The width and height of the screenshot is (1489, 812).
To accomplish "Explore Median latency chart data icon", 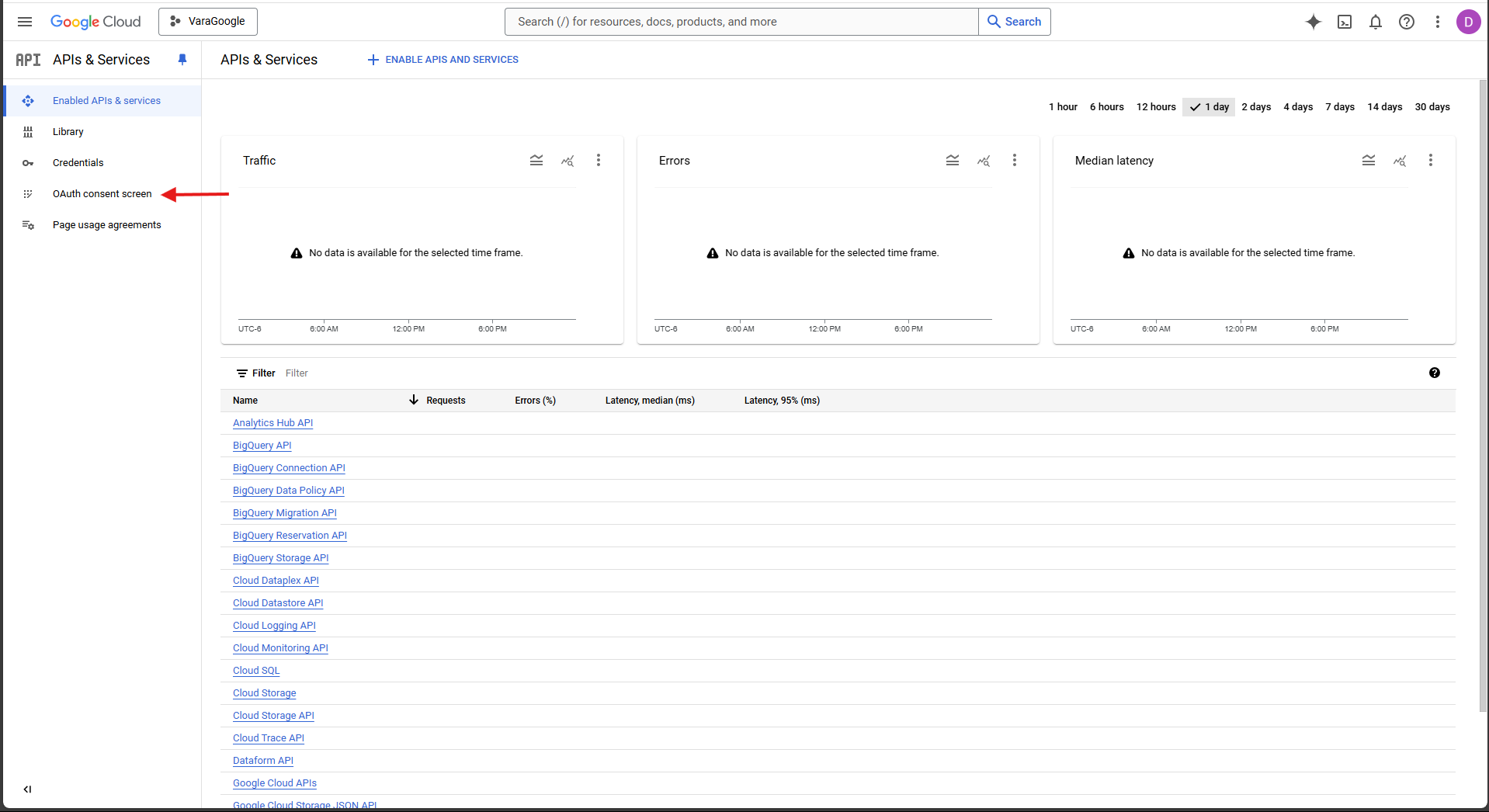I will pyautogui.click(x=1400, y=161).
